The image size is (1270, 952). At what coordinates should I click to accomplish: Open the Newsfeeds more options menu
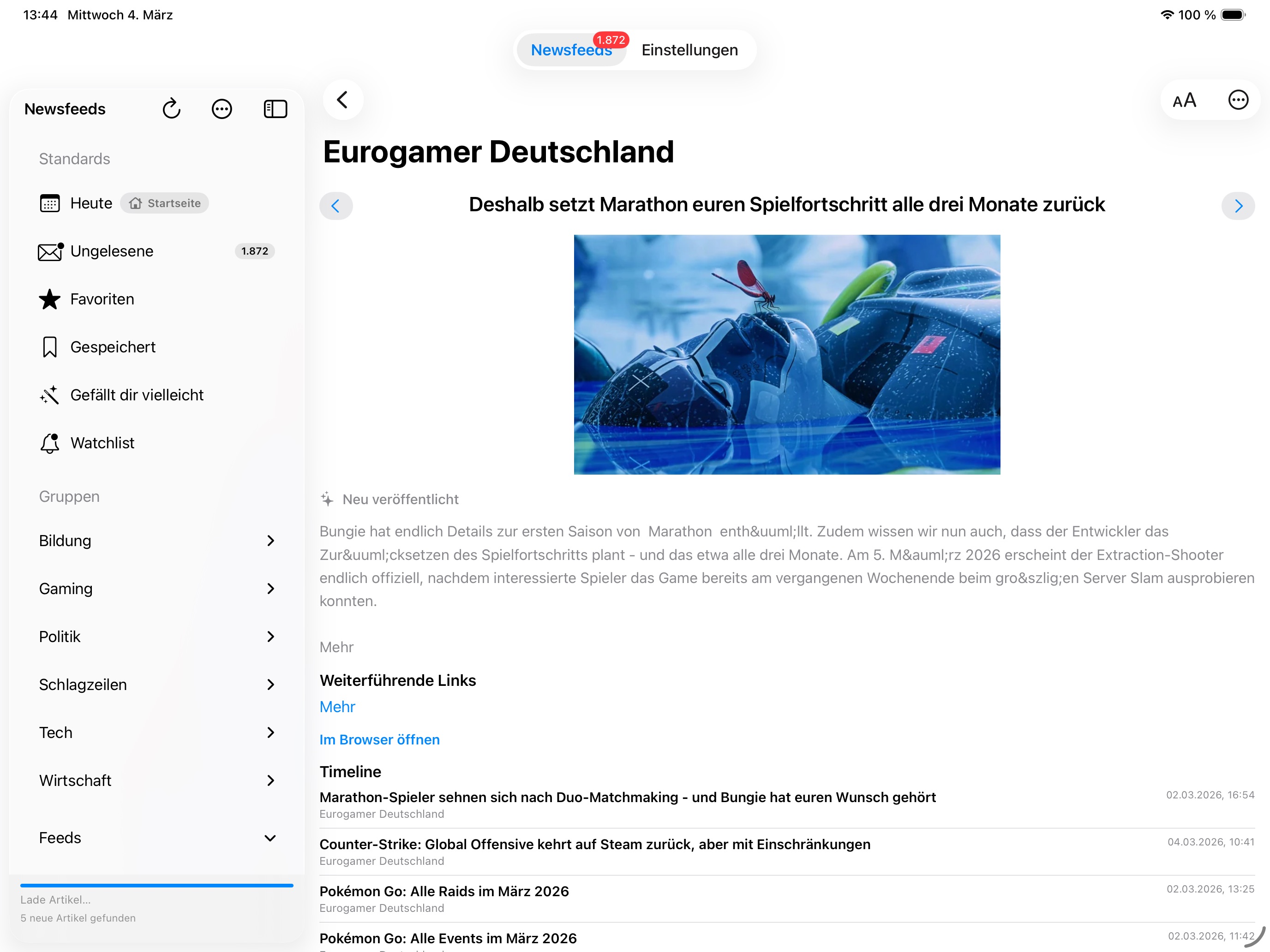click(x=222, y=108)
